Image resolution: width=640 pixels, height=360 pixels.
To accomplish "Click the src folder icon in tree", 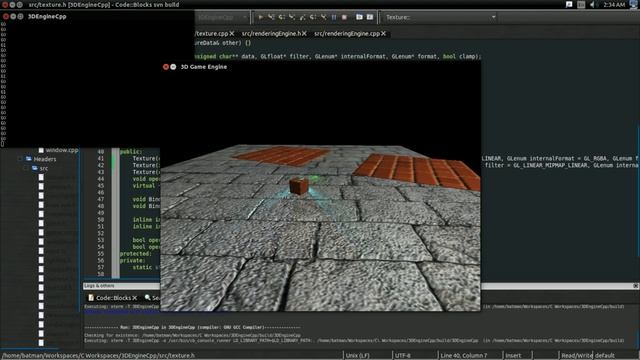I will pyautogui.click(x=35, y=168).
